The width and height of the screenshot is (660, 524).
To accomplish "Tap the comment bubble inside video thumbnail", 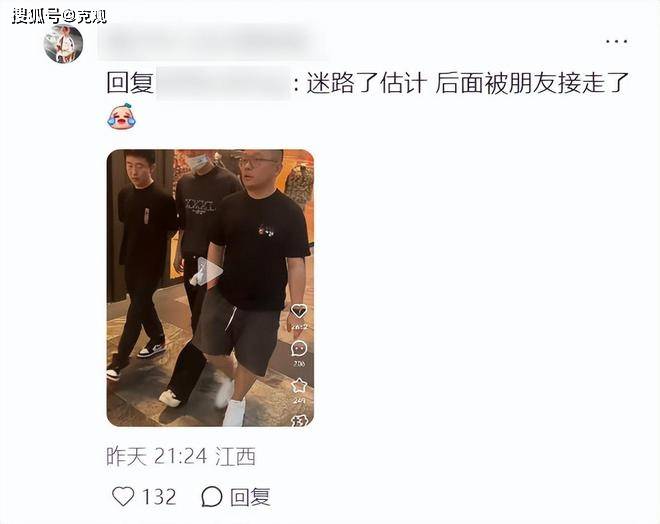I will coord(299,348).
